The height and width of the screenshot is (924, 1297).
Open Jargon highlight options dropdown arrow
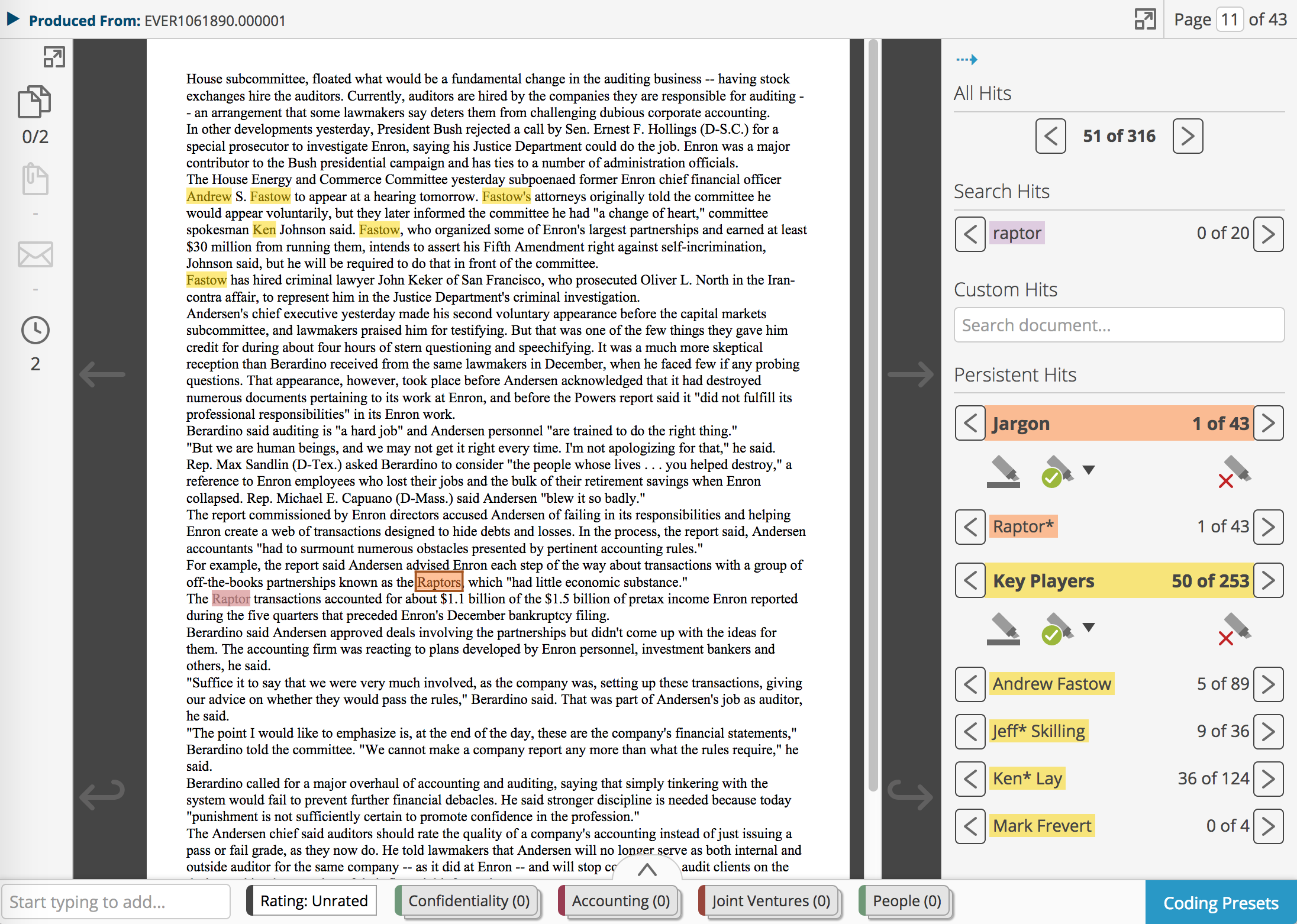[1089, 470]
